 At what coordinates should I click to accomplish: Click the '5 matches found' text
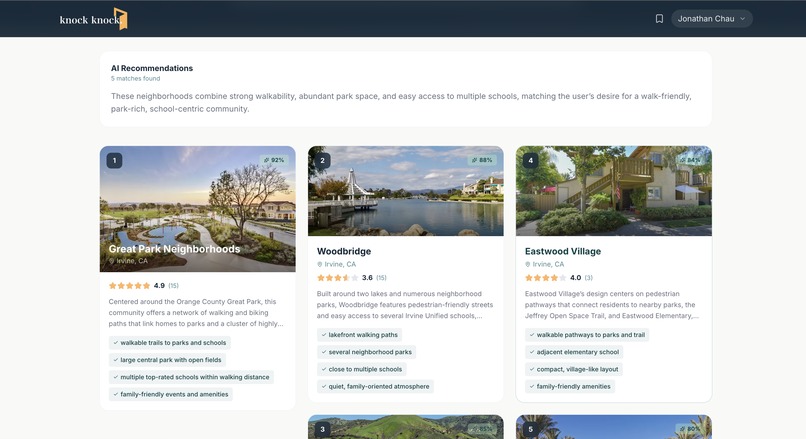(x=136, y=79)
